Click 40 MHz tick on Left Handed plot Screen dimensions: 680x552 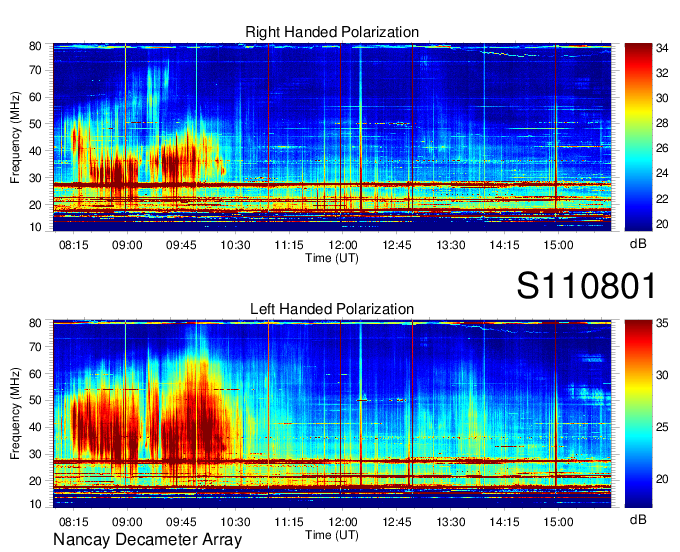pos(35,428)
